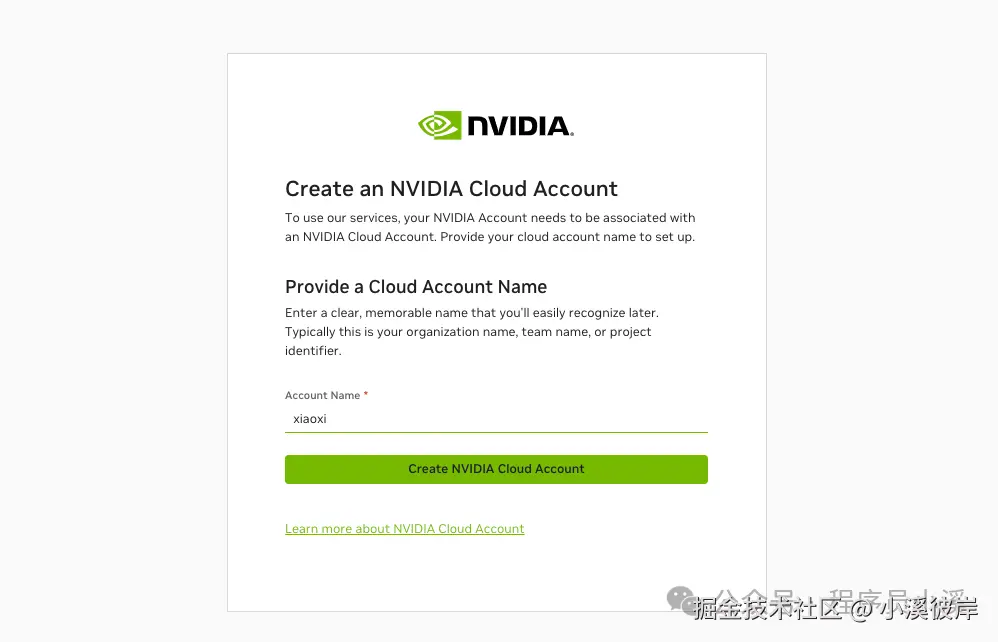The height and width of the screenshot is (642, 998).
Task: Click the green underline below the account name
Action: (x=496, y=432)
